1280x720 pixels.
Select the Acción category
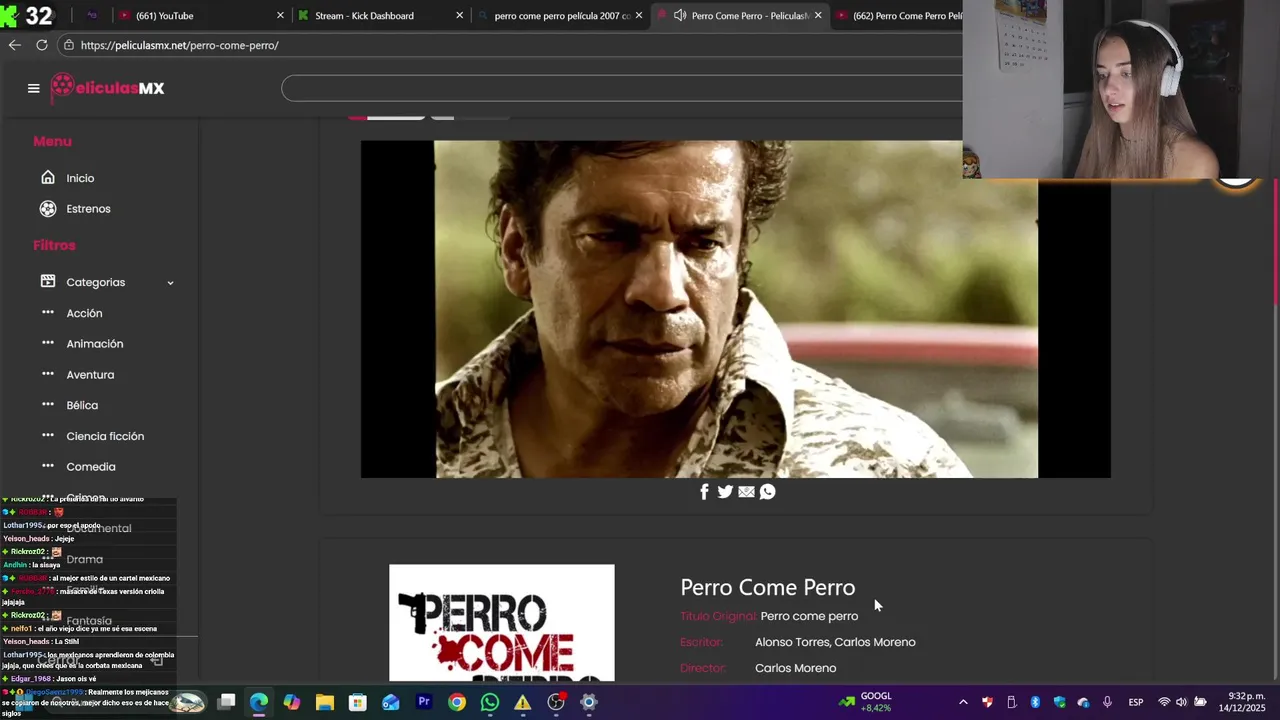[x=84, y=313]
